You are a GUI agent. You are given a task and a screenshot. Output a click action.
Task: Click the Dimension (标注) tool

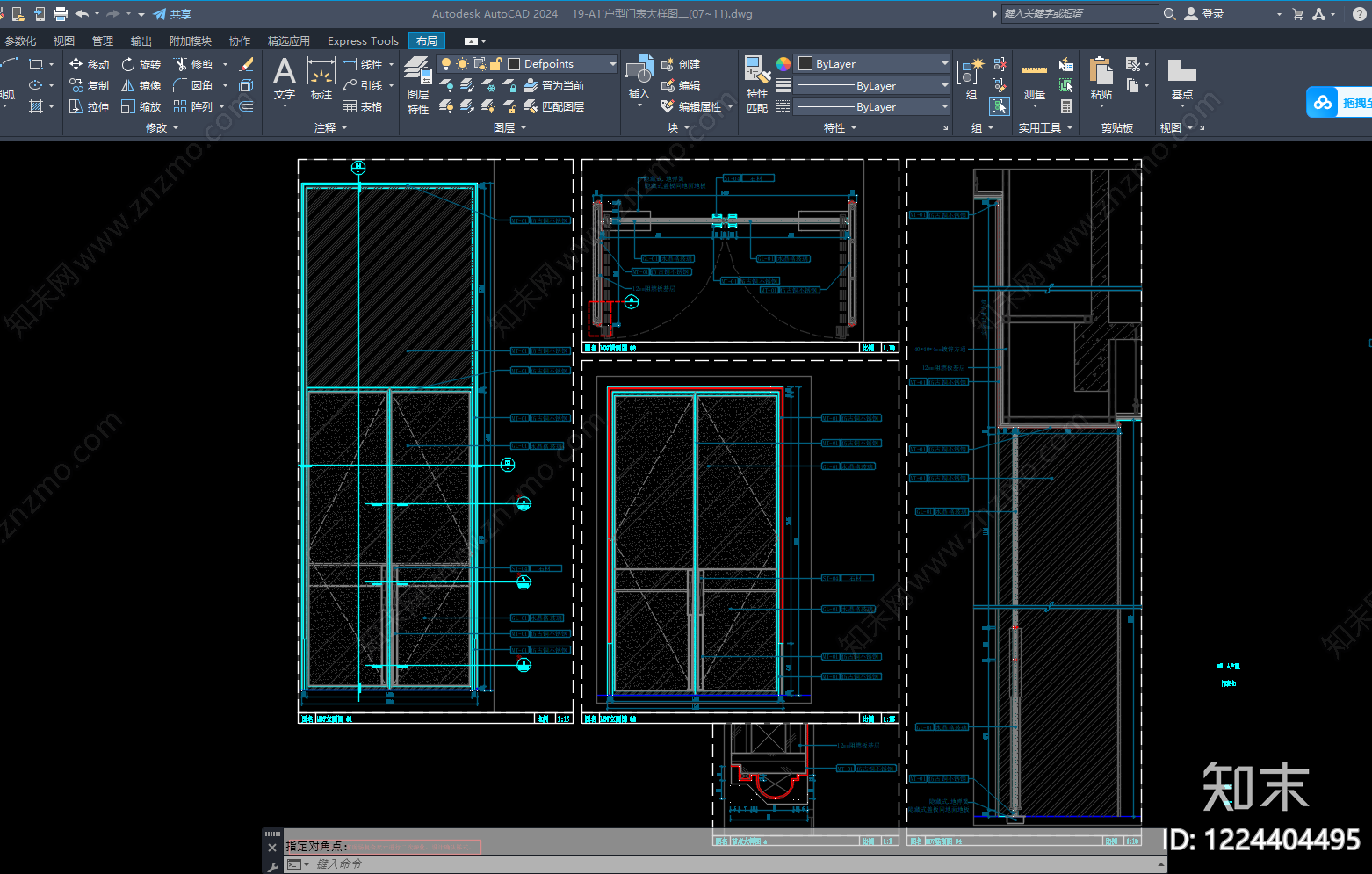[321, 79]
